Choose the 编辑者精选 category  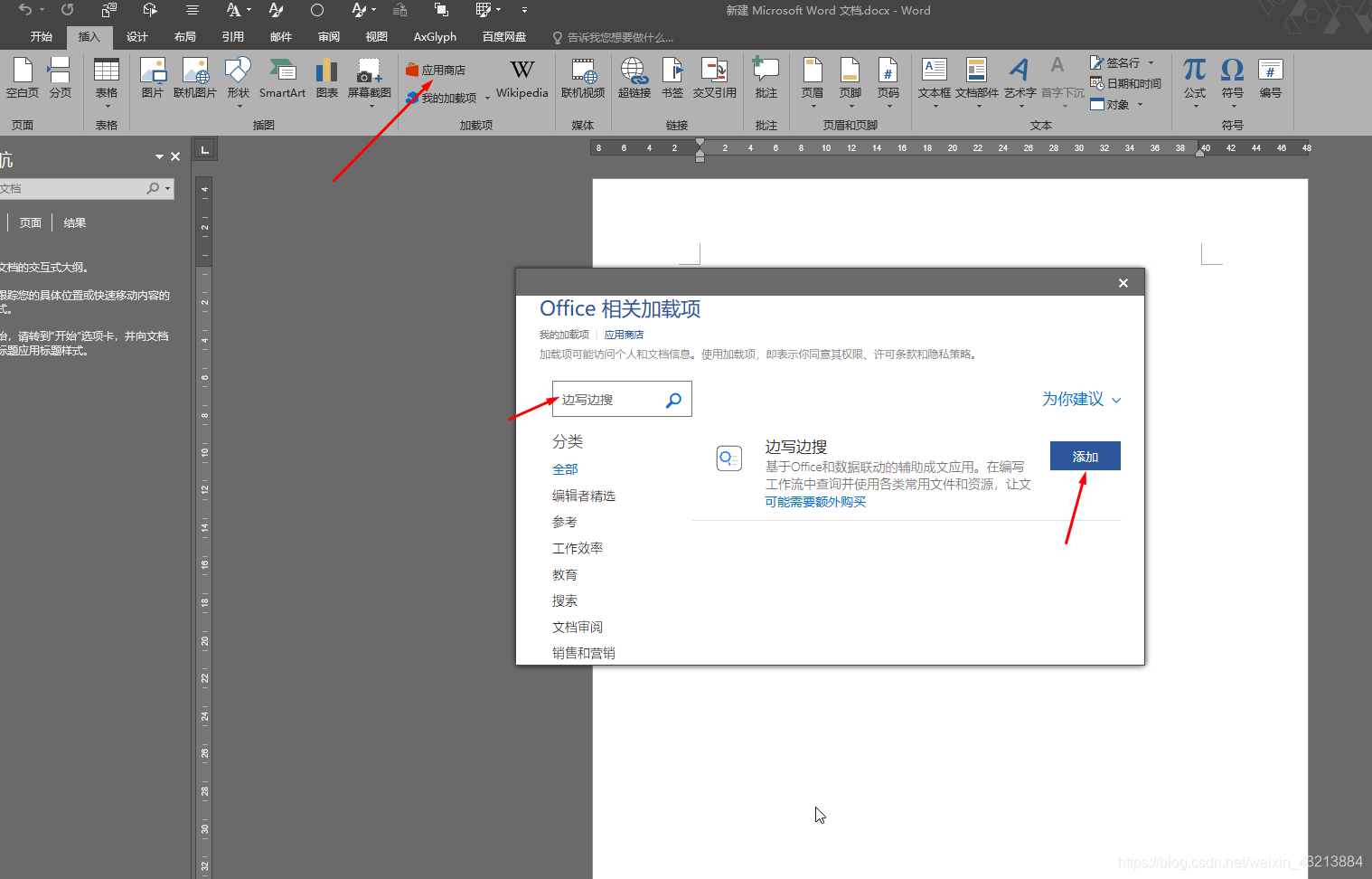(x=584, y=496)
